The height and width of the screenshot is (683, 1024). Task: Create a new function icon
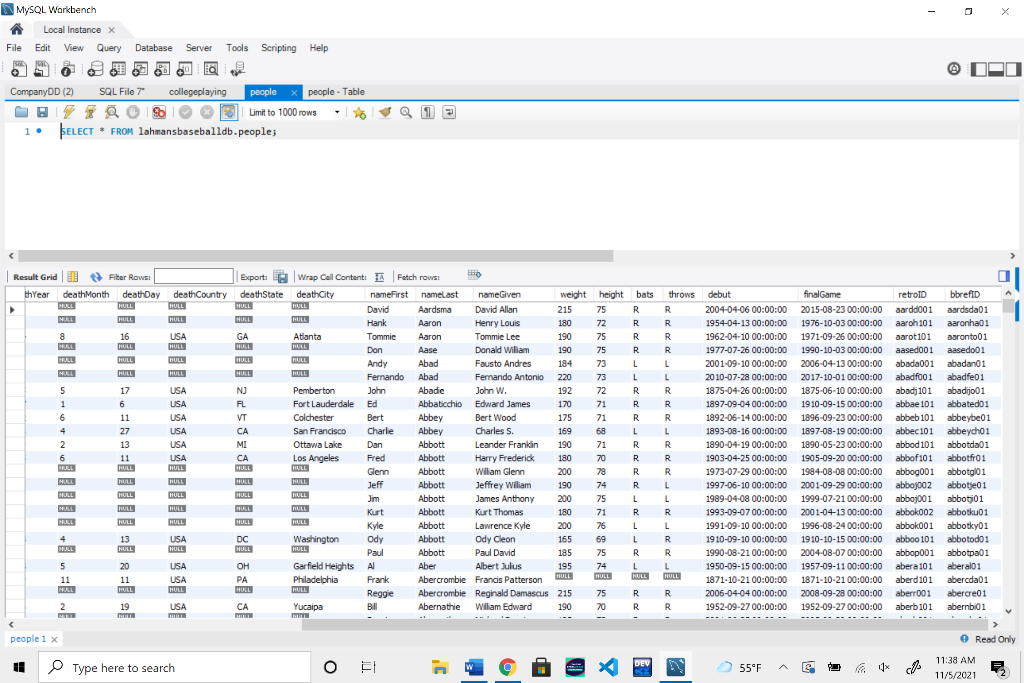click(185, 69)
